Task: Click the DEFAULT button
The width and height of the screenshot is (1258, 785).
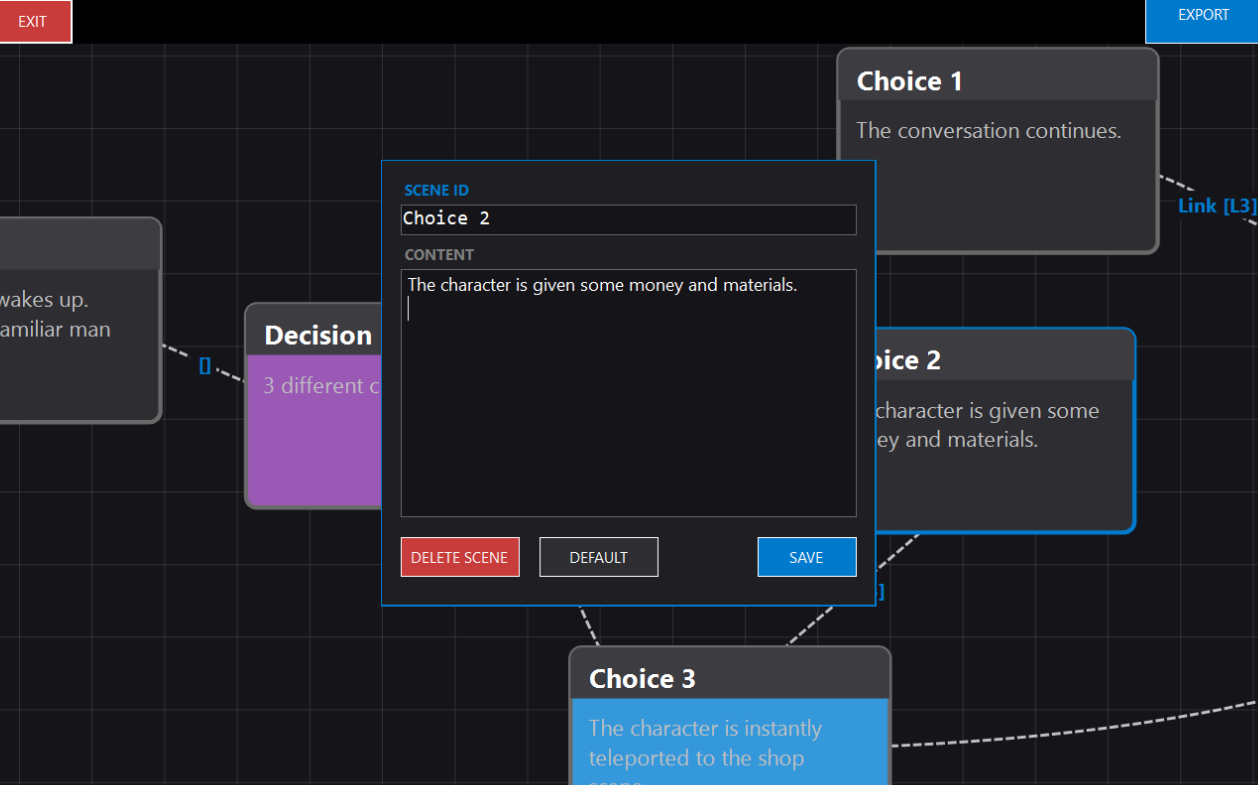Action: pyautogui.click(x=598, y=557)
